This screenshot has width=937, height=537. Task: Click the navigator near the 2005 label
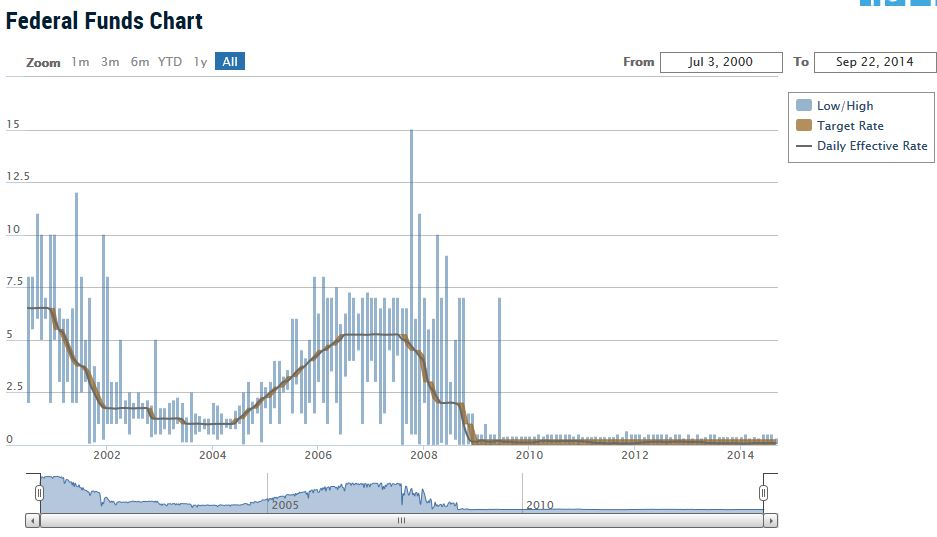point(284,500)
